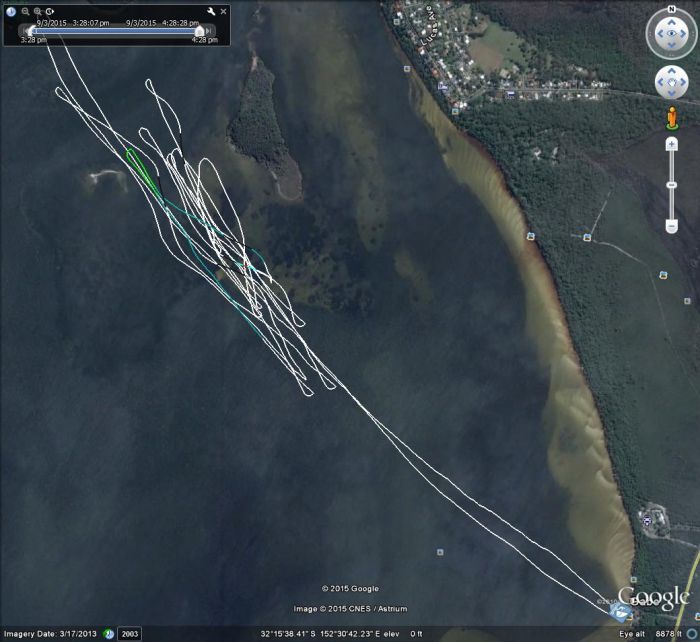Viewport: 700px width, 642px height.
Task: Select the Street View pegman
Action: click(671, 116)
